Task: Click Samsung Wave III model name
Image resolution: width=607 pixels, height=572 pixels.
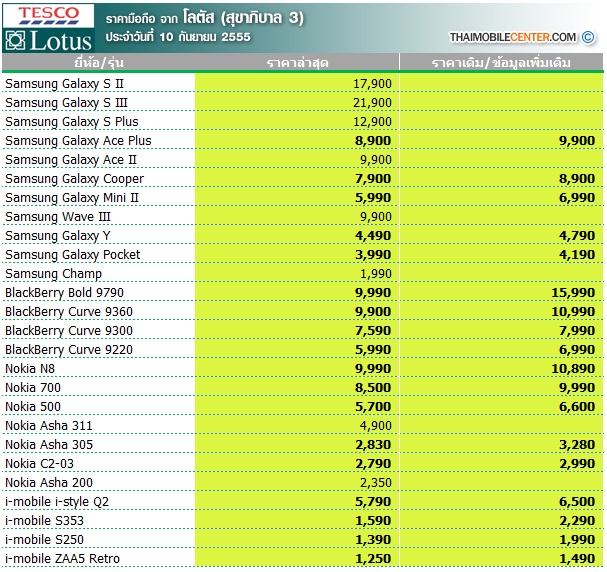Action: [58, 216]
